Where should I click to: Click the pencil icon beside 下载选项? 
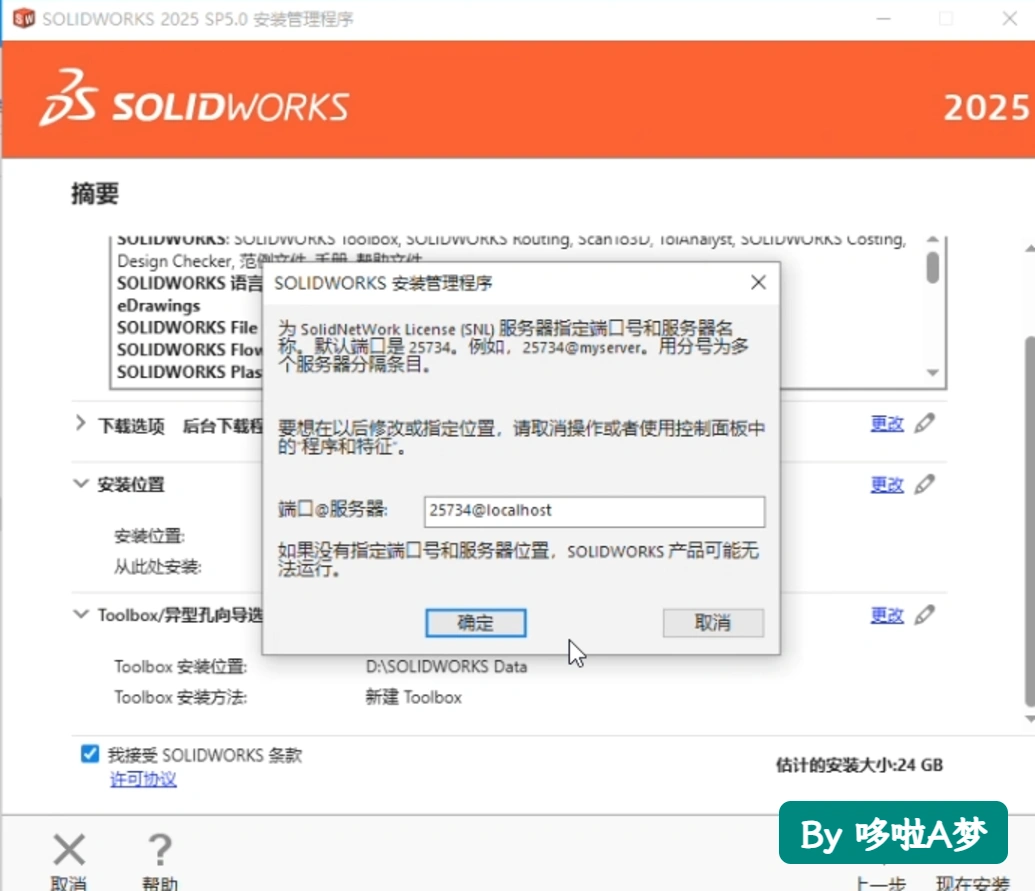click(925, 423)
